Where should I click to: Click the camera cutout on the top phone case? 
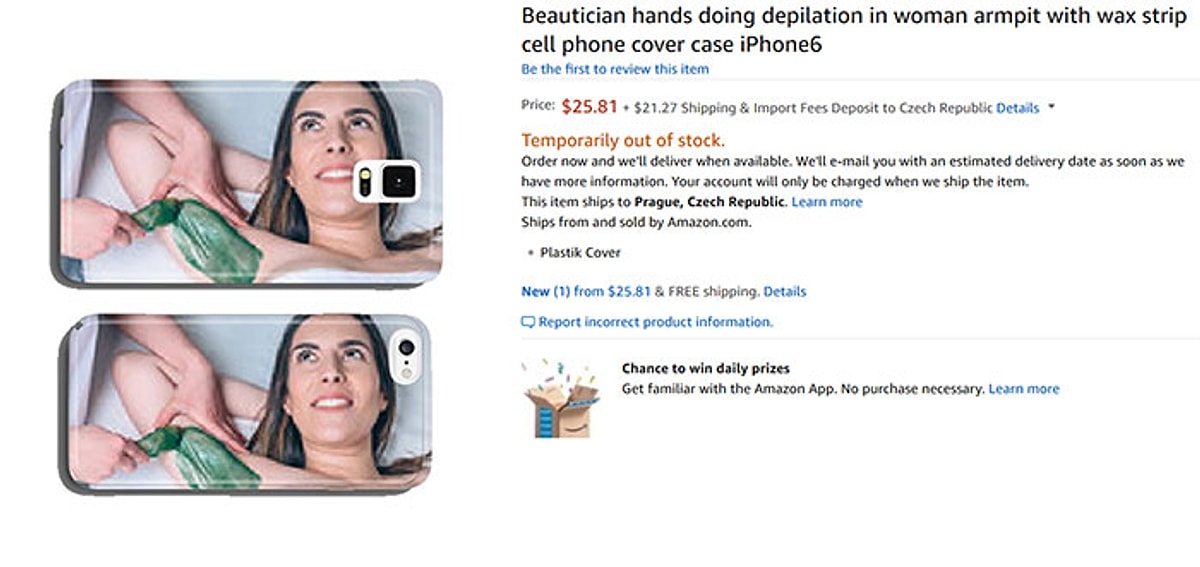[x=387, y=180]
